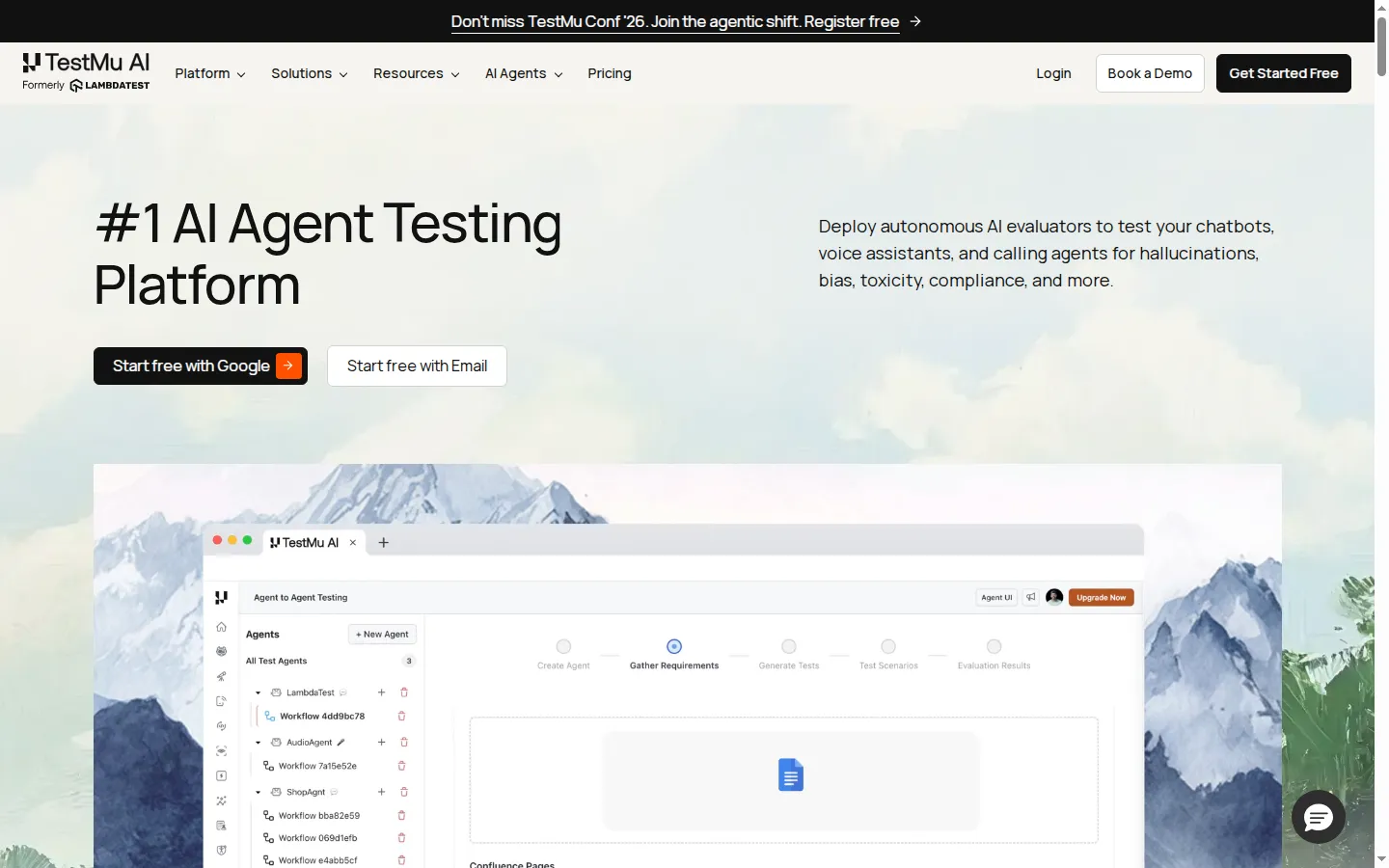Screen dimensions: 1389x868
Task: Click the Agent to Agent Testing title
Action: [300, 597]
